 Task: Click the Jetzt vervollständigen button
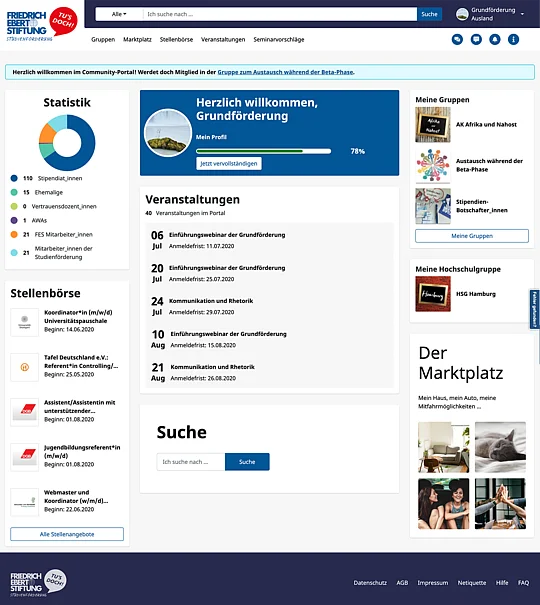(x=229, y=164)
